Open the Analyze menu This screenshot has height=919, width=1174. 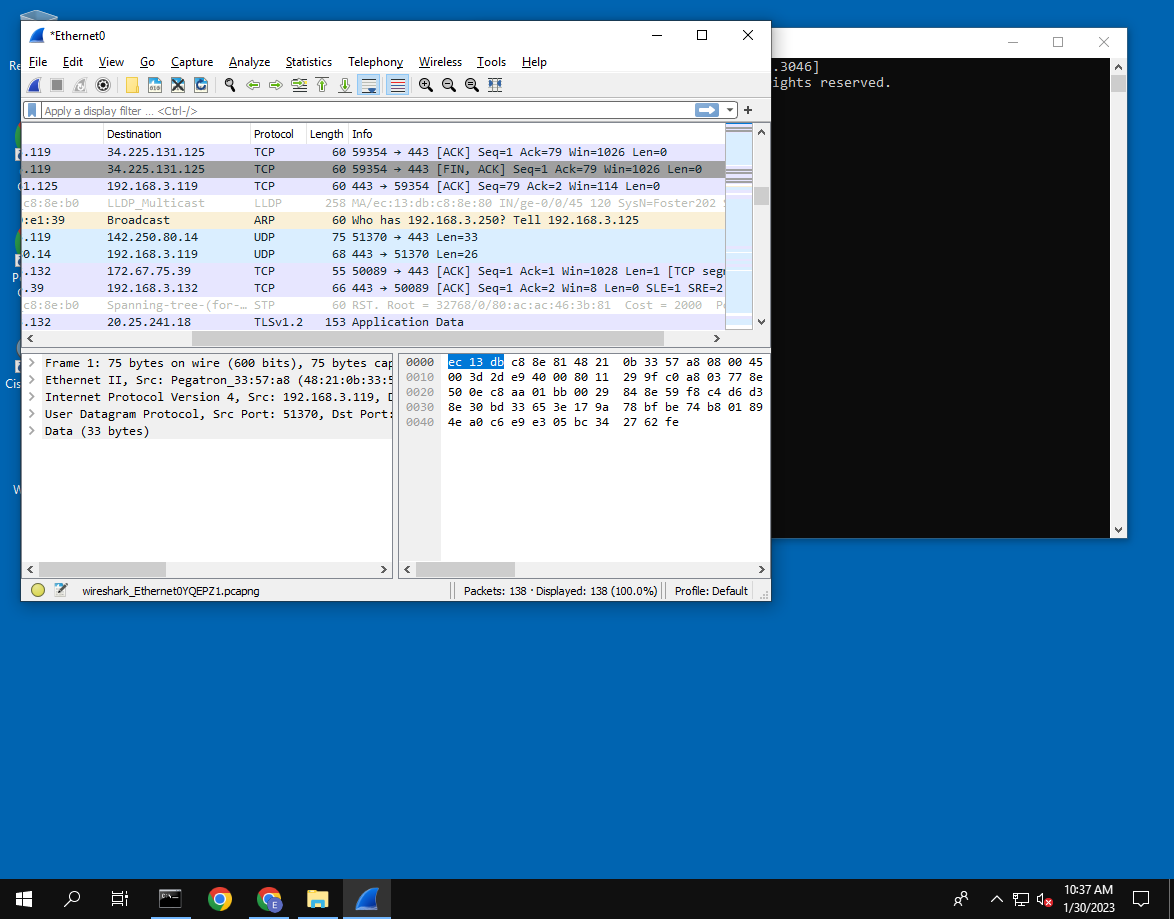(249, 62)
